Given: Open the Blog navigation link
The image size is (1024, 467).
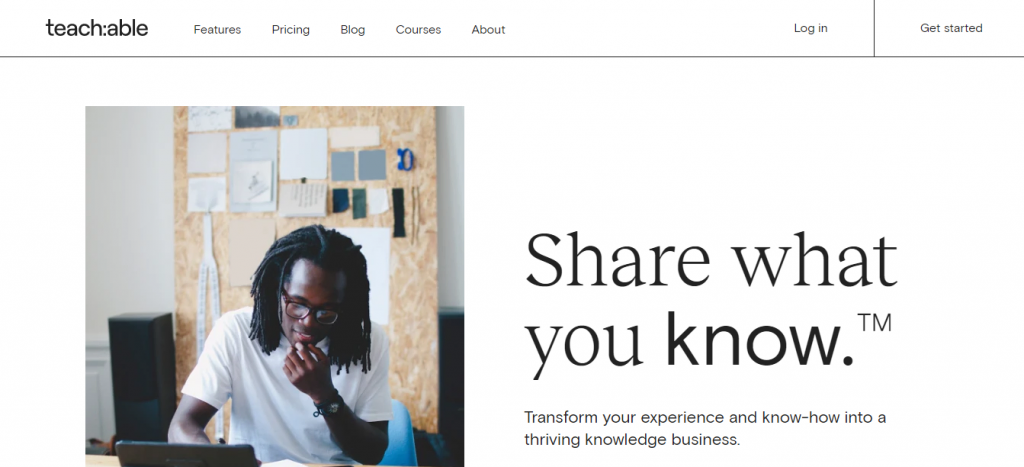Looking at the screenshot, I should click(x=352, y=29).
